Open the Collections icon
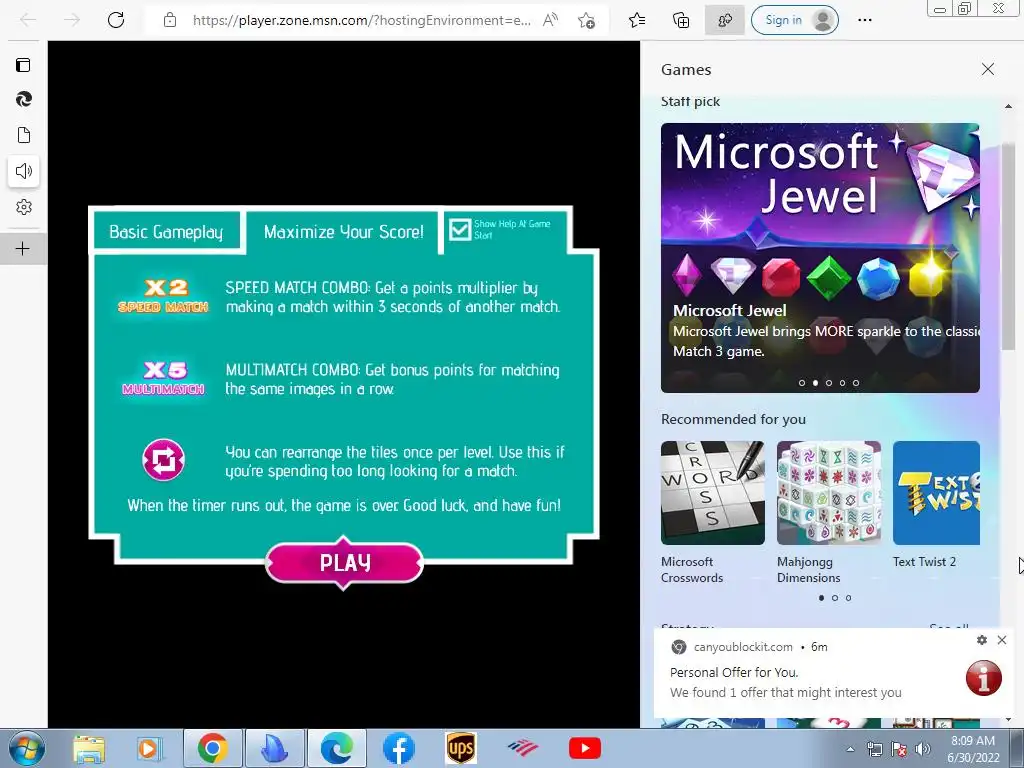The height and width of the screenshot is (768, 1024). pyautogui.click(x=681, y=20)
